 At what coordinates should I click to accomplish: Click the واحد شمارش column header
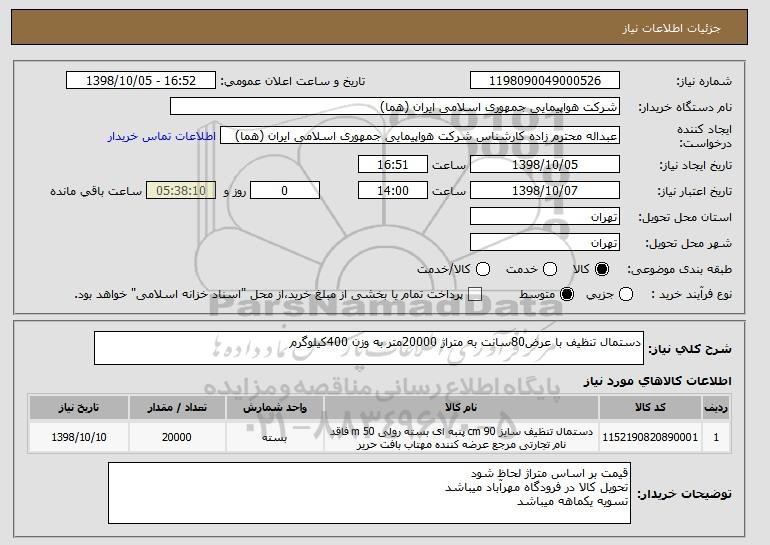click(275, 408)
